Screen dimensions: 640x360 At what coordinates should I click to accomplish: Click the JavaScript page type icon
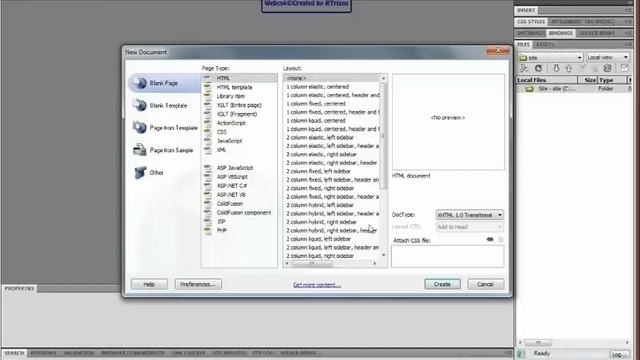[x=208, y=141]
